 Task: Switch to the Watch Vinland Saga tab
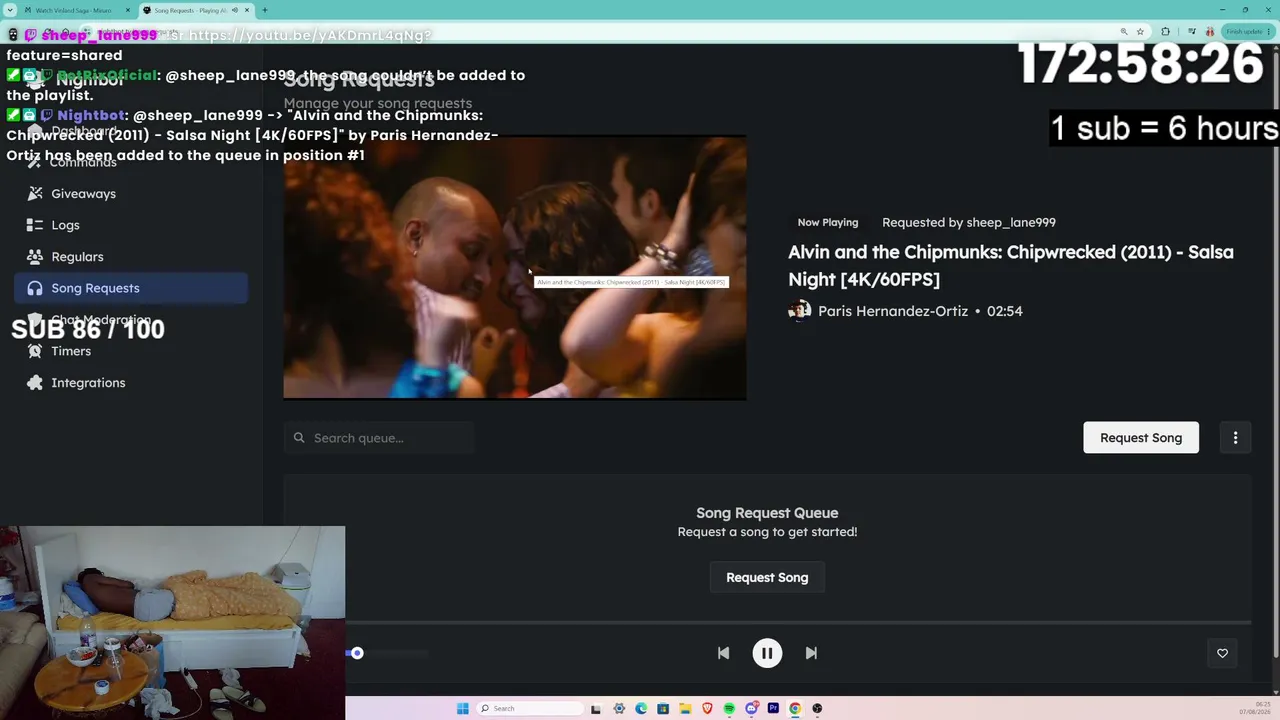pyautogui.click(x=76, y=10)
